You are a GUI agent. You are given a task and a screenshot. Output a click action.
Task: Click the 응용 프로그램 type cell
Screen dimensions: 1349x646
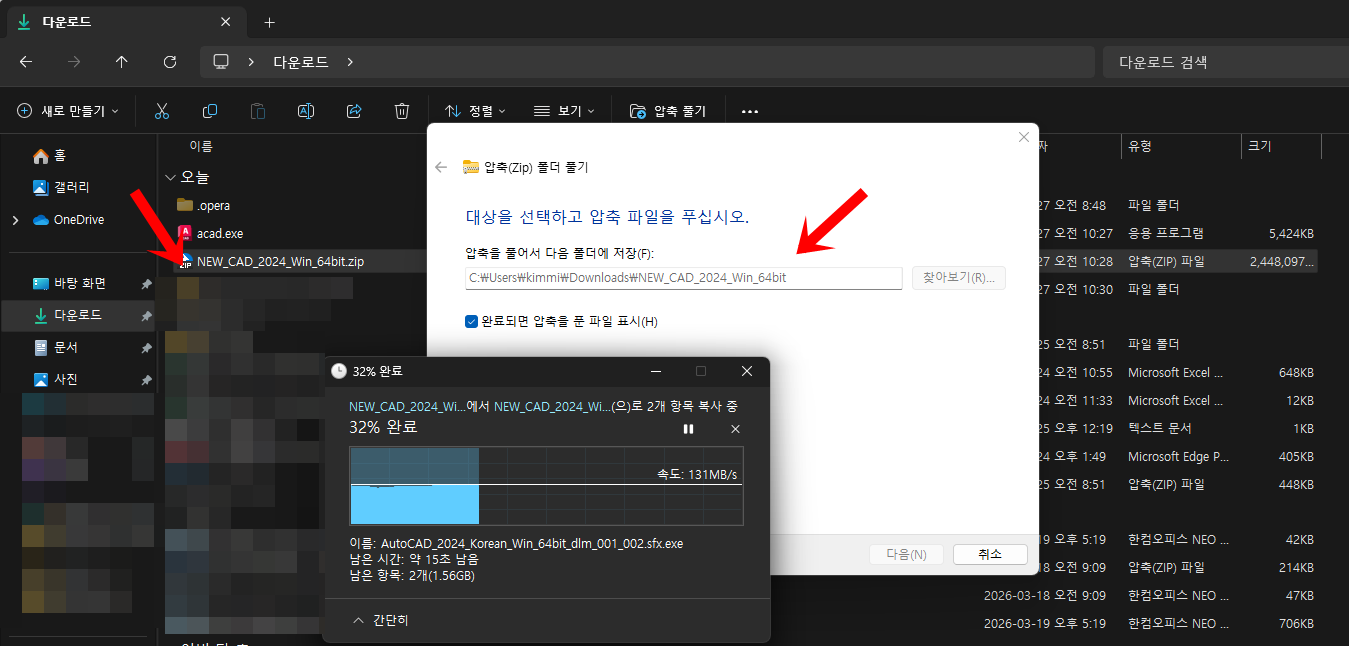[1166, 233]
